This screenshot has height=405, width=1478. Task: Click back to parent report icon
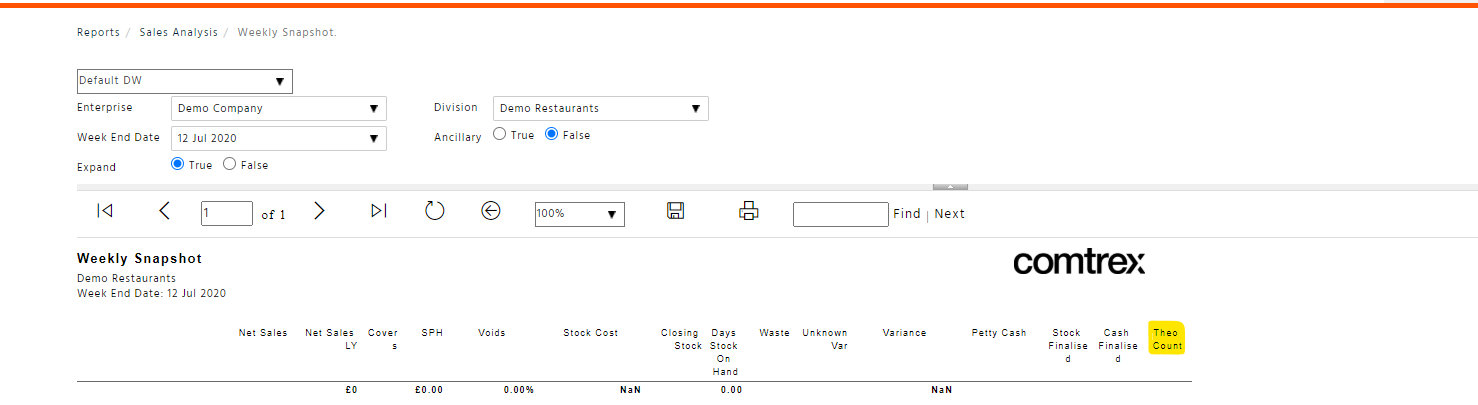pos(491,211)
